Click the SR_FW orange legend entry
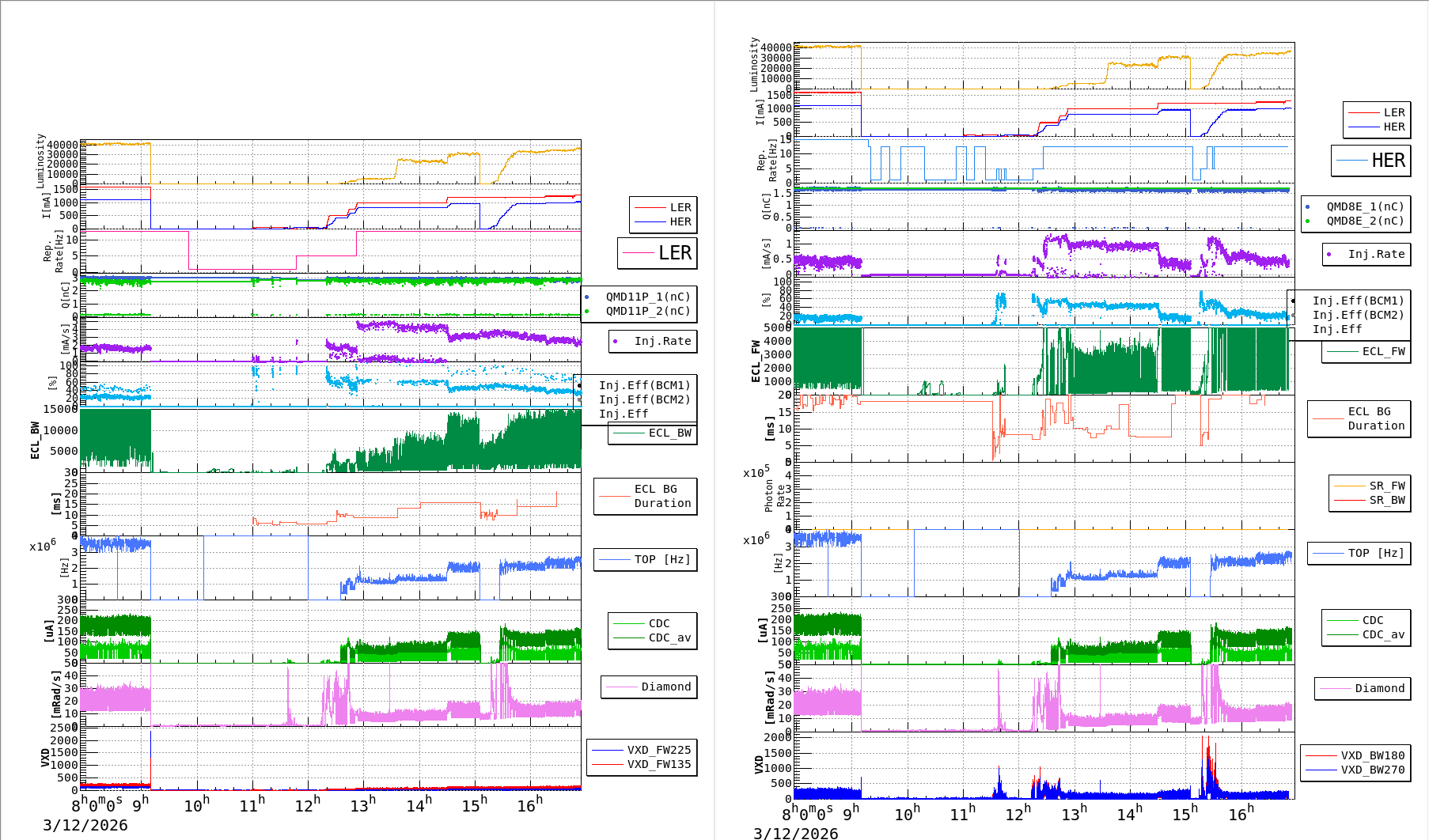1429x840 pixels. click(1386, 486)
